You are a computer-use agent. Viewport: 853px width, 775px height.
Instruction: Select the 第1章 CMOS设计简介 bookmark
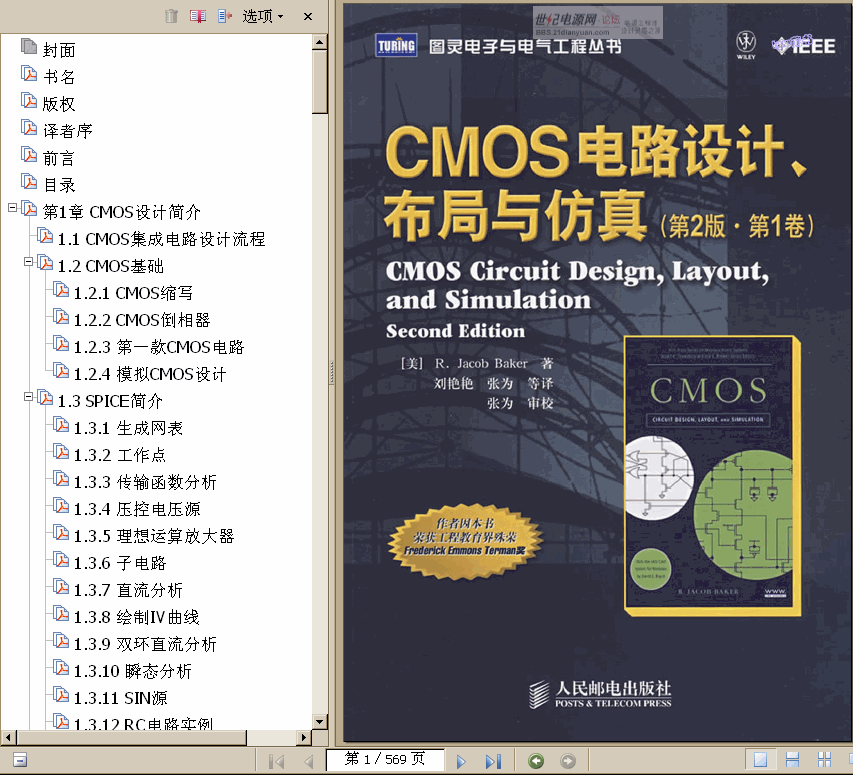click(x=122, y=212)
